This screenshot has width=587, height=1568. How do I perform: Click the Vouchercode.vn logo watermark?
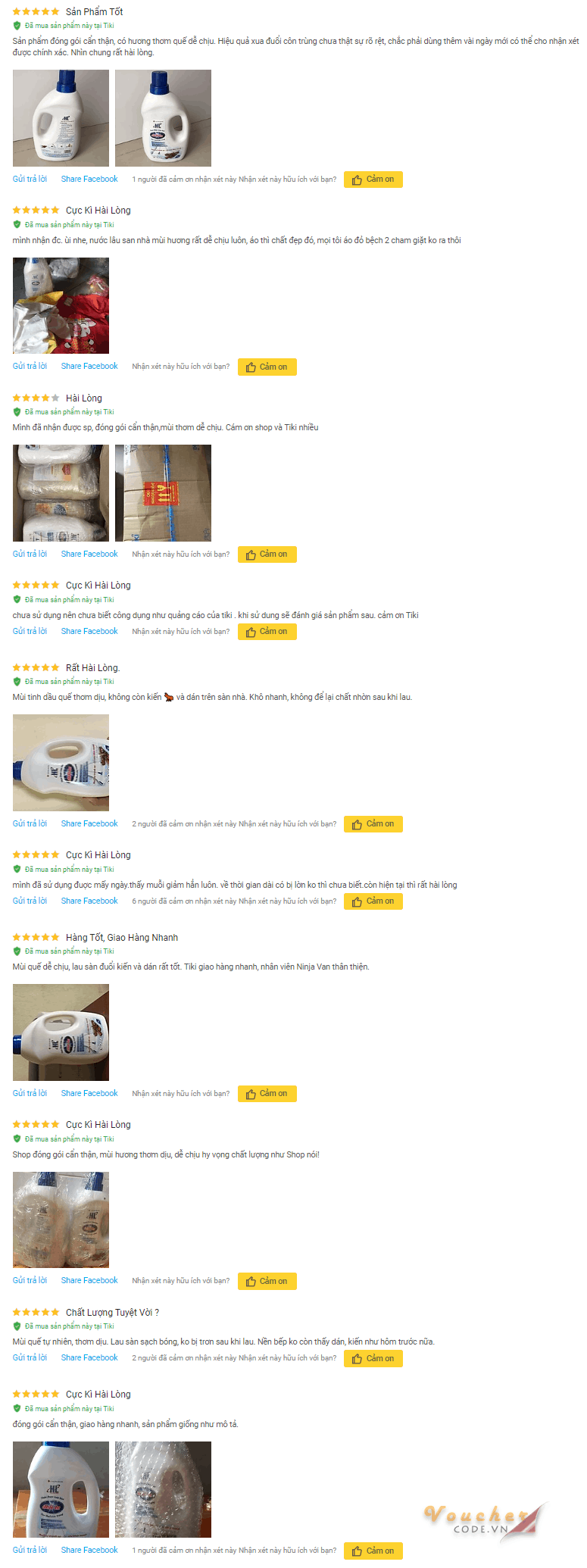click(485, 1521)
